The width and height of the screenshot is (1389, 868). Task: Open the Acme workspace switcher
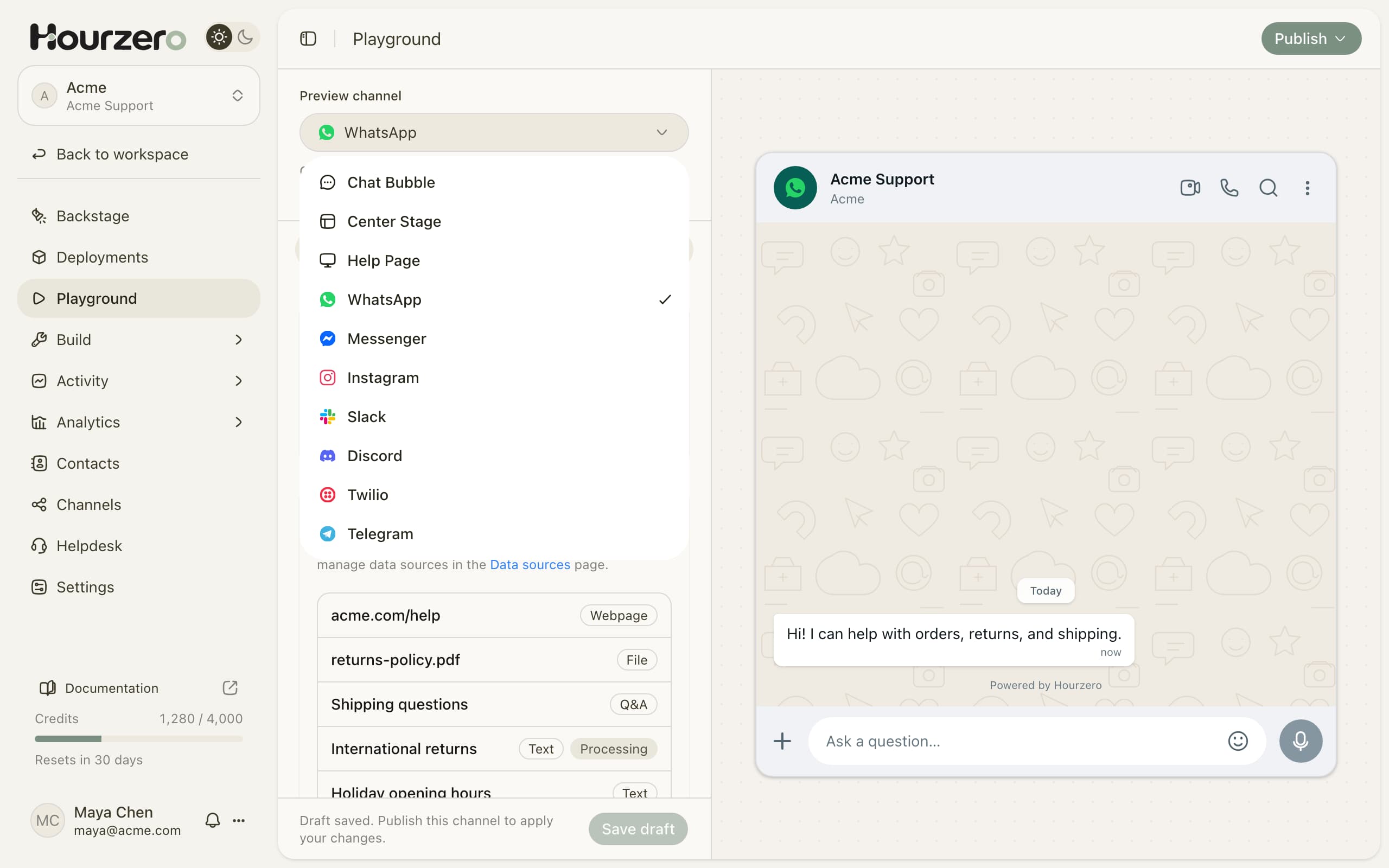tap(139, 95)
